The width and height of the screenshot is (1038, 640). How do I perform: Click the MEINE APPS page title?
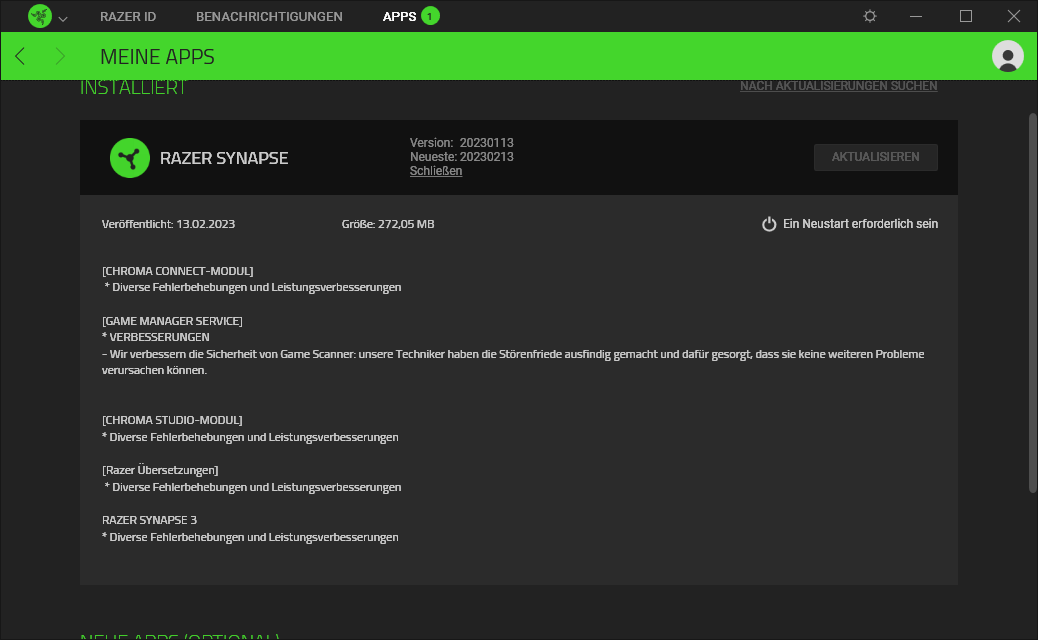[157, 57]
